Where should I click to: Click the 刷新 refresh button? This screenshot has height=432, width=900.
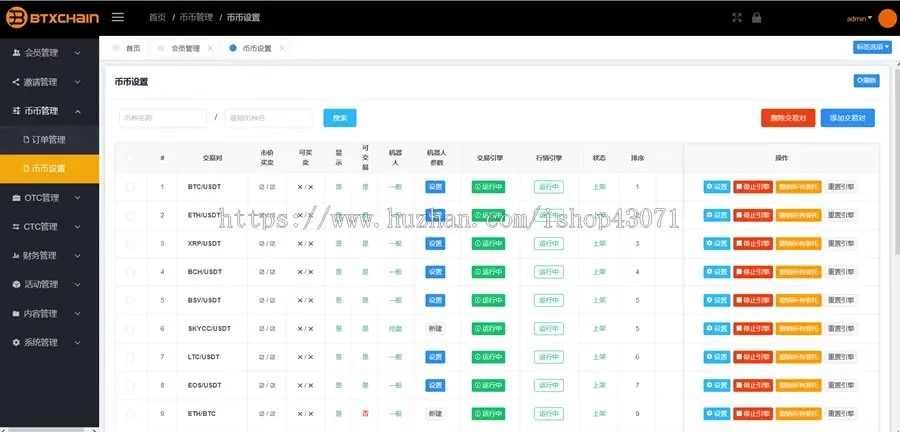click(866, 81)
